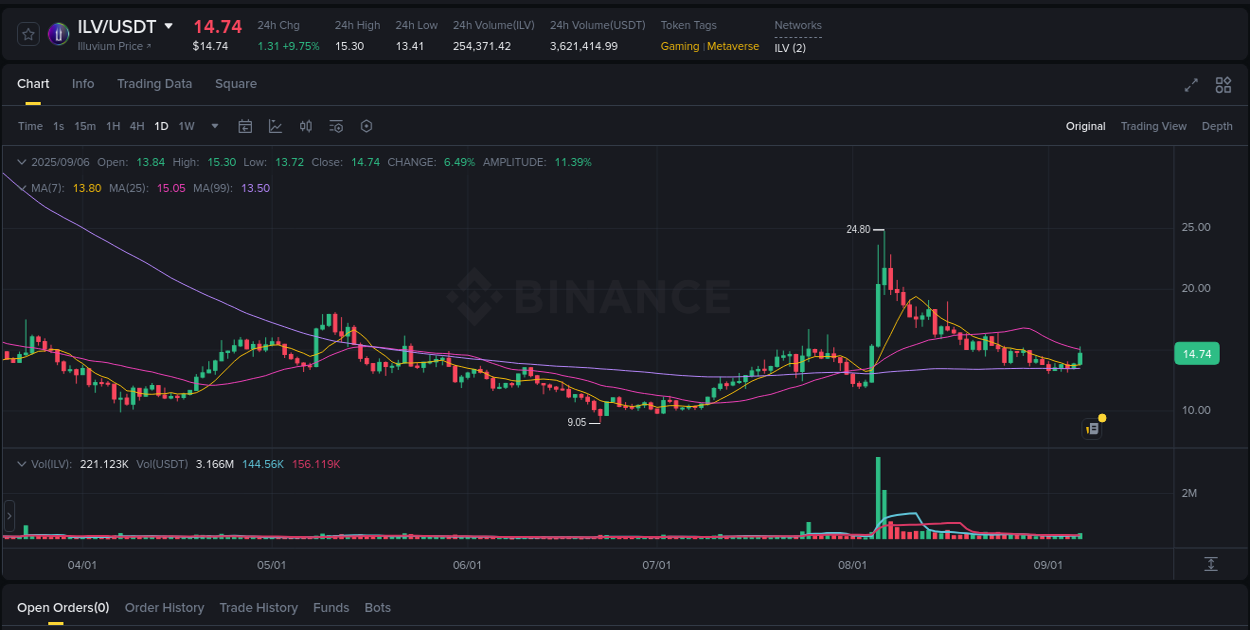
Task: Open the Order History tab
Action: tap(164, 607)
